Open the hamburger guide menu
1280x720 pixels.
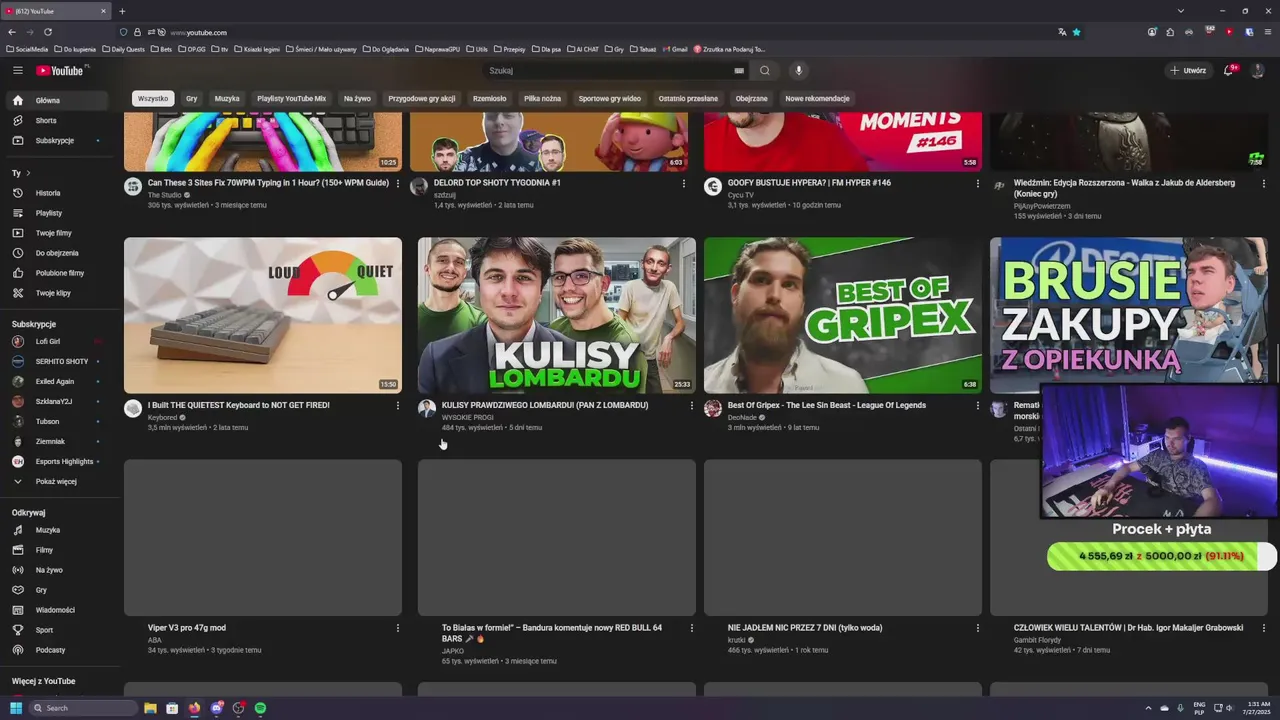17,70
